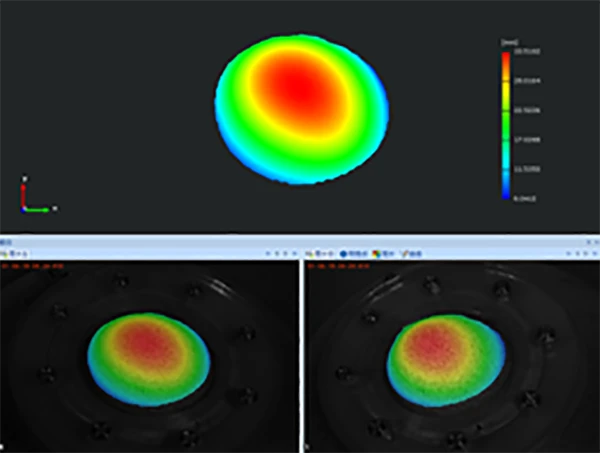Viewport: 600px width, 453px height.
Task: Click the XYZ coordinate axis triad
Action: coord(37,195)
